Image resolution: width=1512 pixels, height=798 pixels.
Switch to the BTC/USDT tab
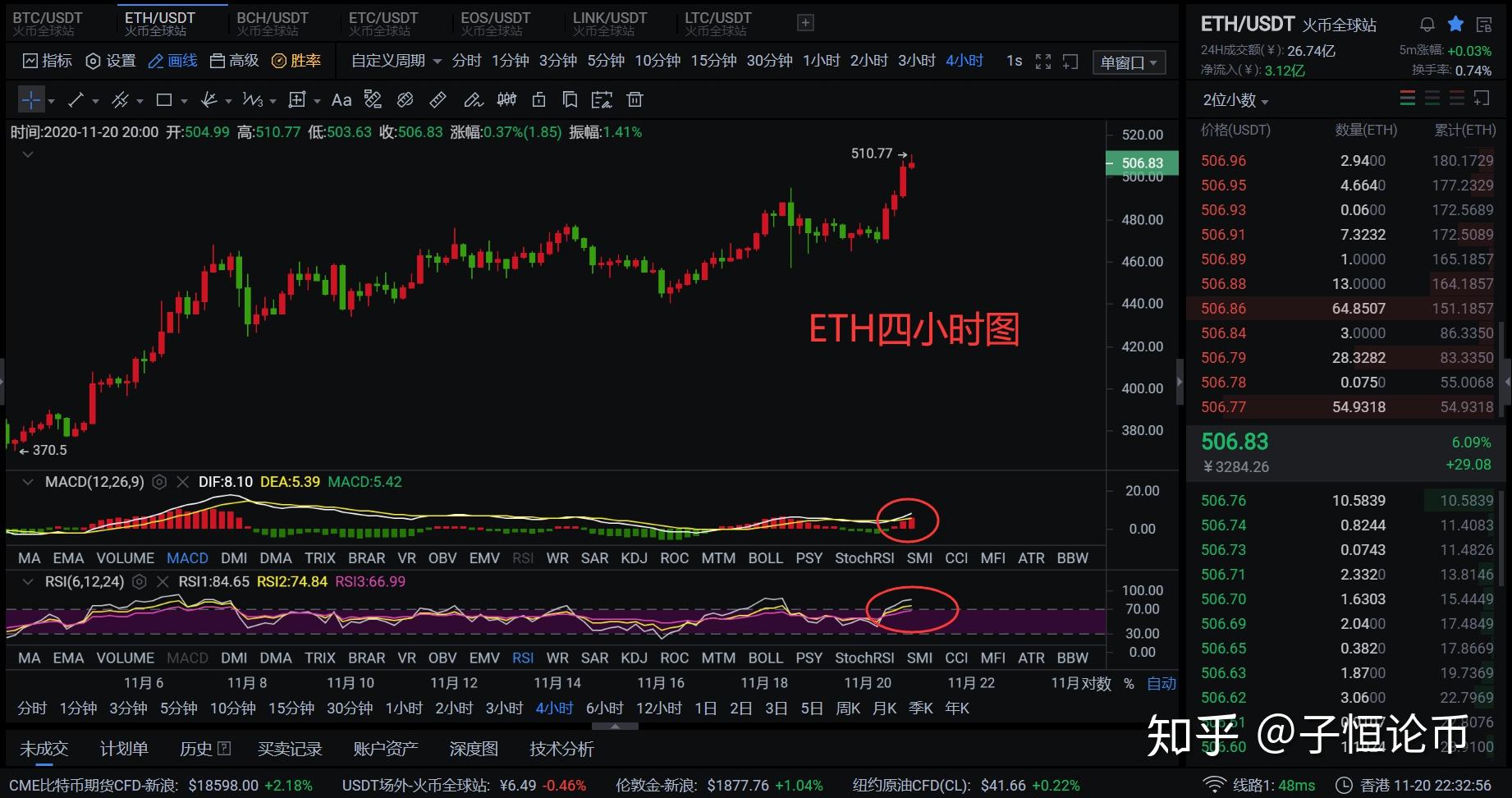tap(48, 23)
